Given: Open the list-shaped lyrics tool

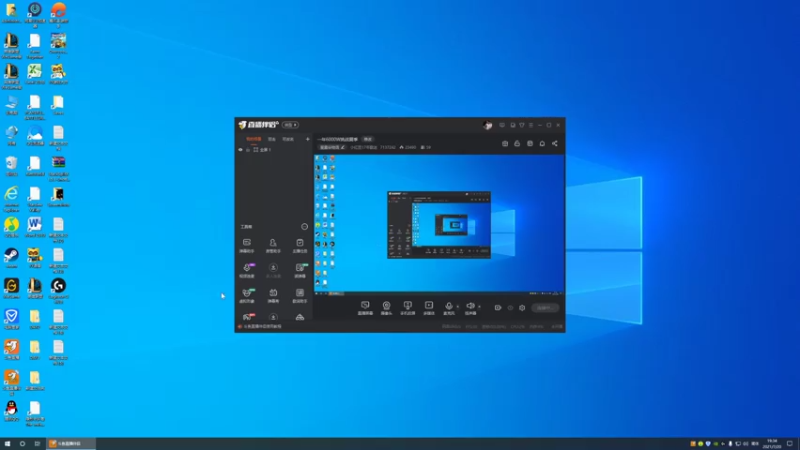Looking at the screenshot, I should (x=299, y=295).
